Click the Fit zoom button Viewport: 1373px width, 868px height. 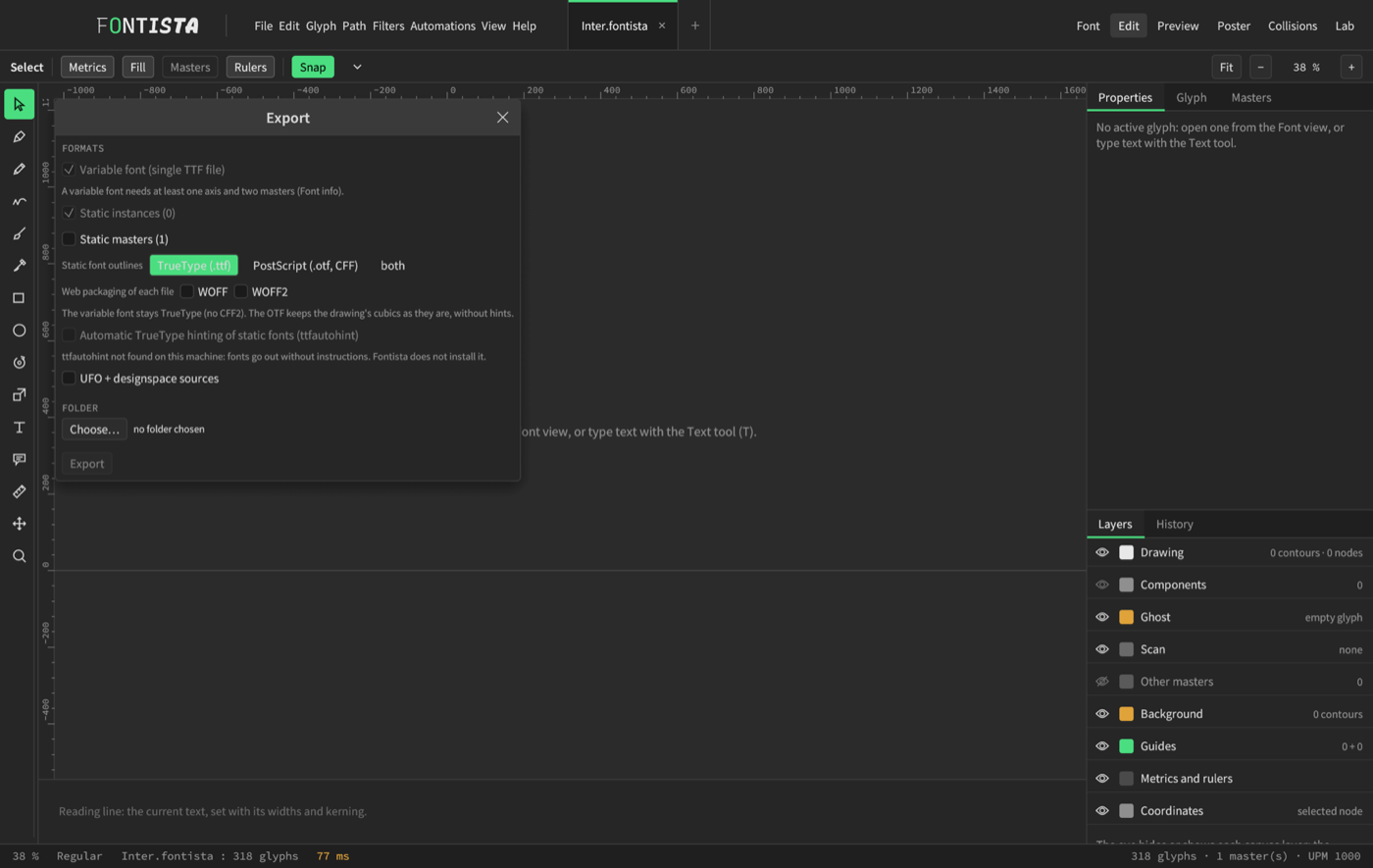click(x=1226, y=67)
